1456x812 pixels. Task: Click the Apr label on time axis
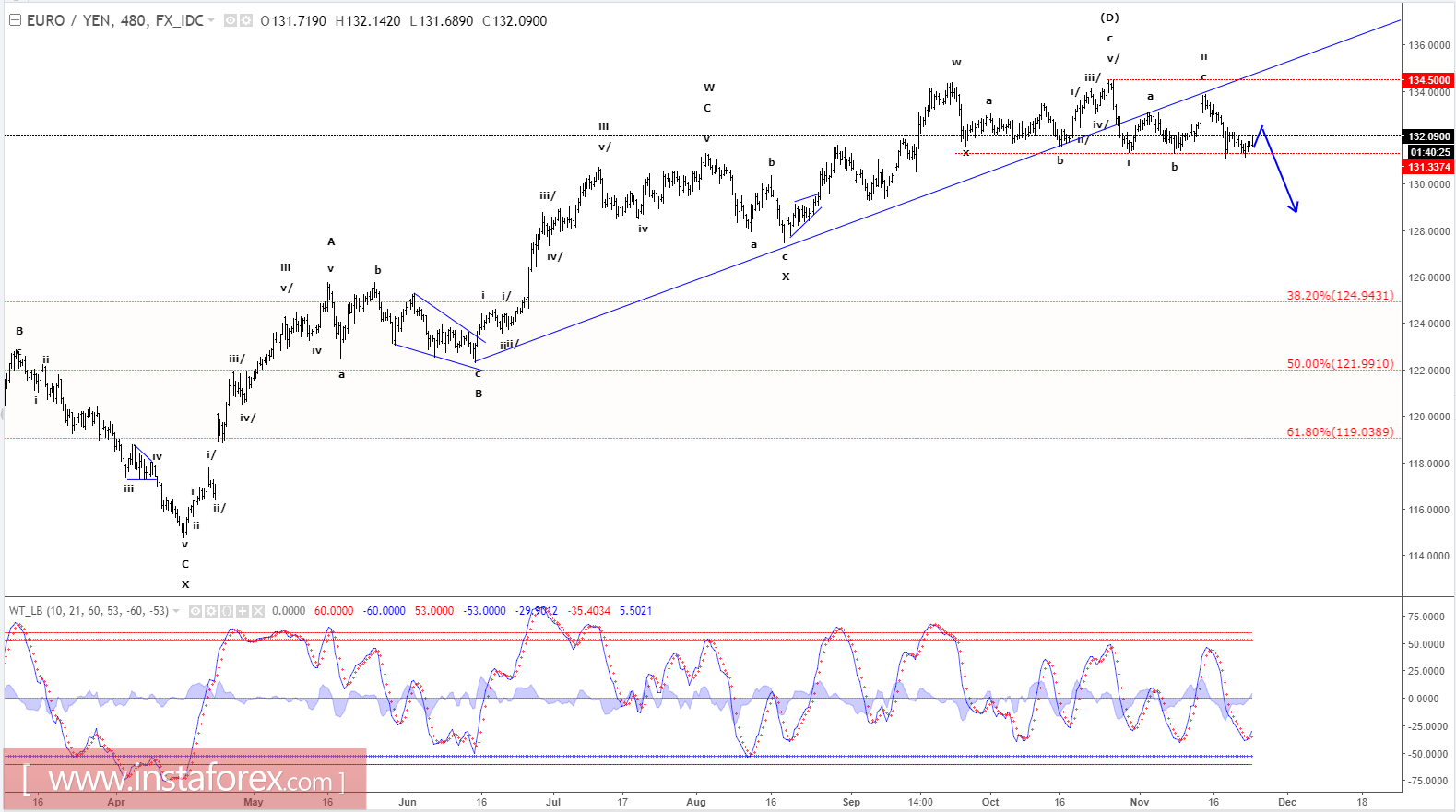[116, 802]
